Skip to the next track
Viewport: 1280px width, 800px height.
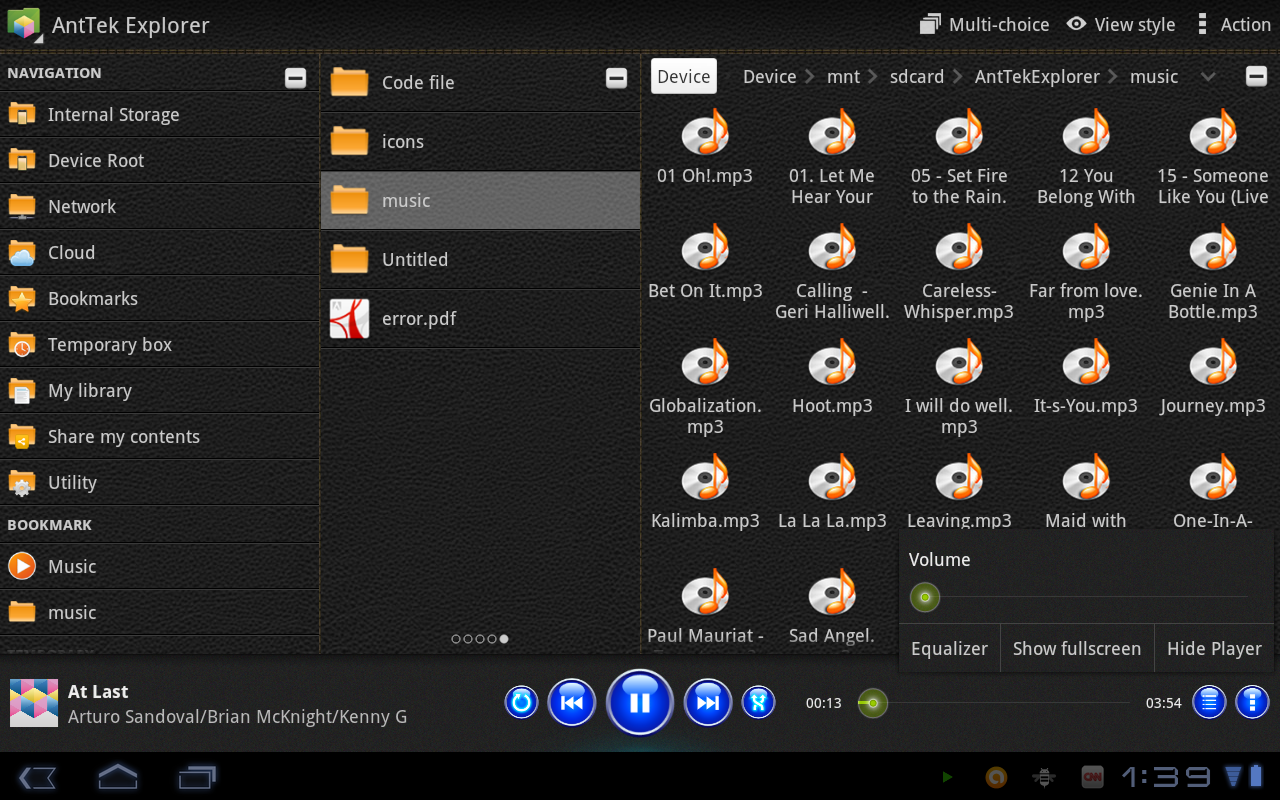pyautogui.click(x=708, y=702)
